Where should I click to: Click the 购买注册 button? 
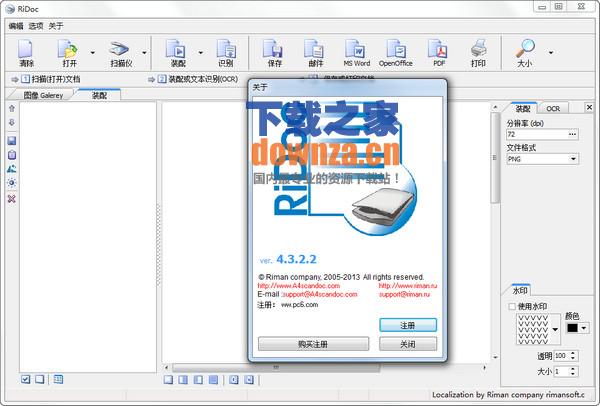pos(313,344)
